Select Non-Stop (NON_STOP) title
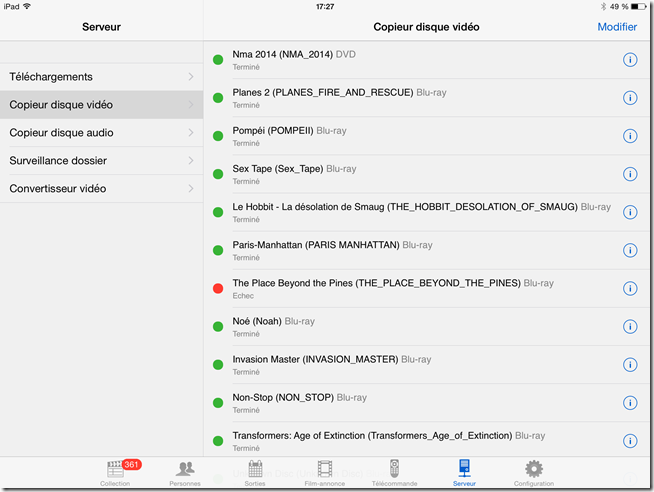The width and height of the screenshot is (654, 492). [x=283, y=398]
